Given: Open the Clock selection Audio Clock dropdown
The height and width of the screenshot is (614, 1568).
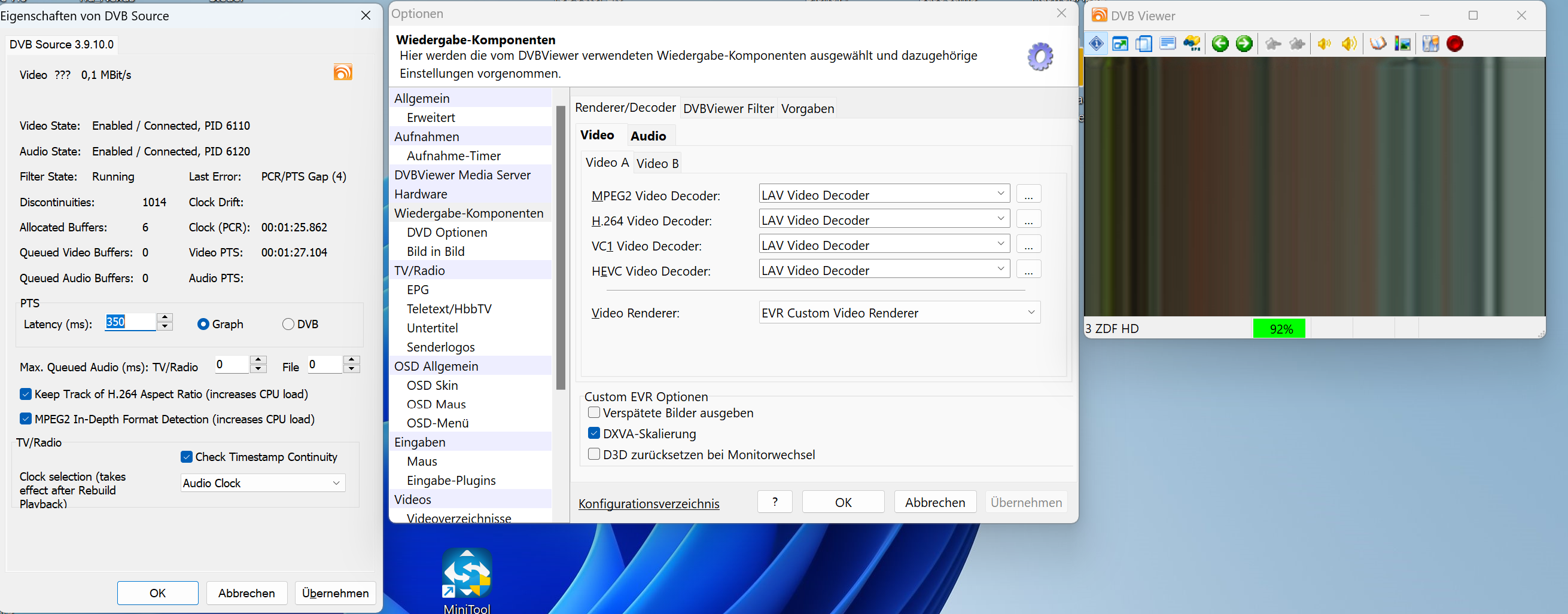Looking at the screenshot, I should pyautogui.click(x=263, y=482).
